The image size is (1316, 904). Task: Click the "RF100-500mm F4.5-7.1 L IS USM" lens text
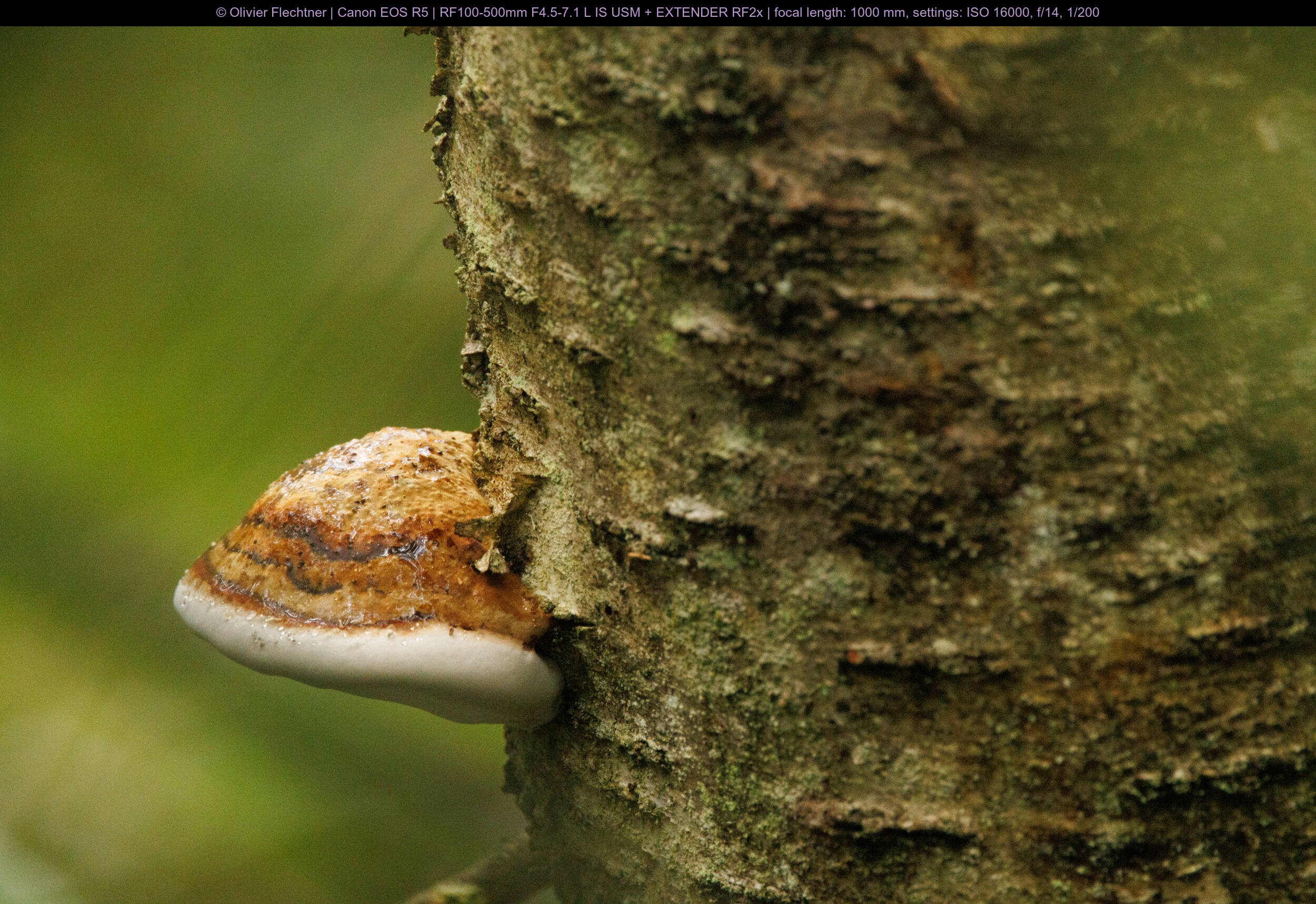(x=541, y=13)
